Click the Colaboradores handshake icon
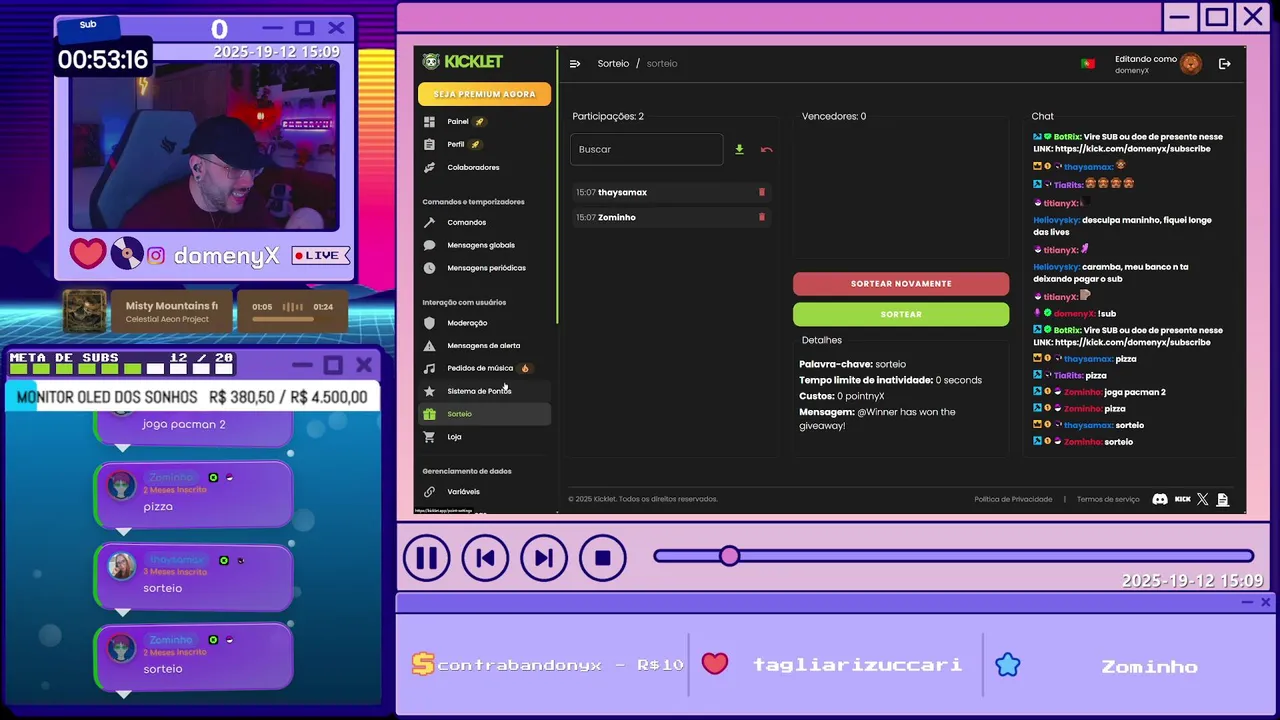 (x=429, y=168)
